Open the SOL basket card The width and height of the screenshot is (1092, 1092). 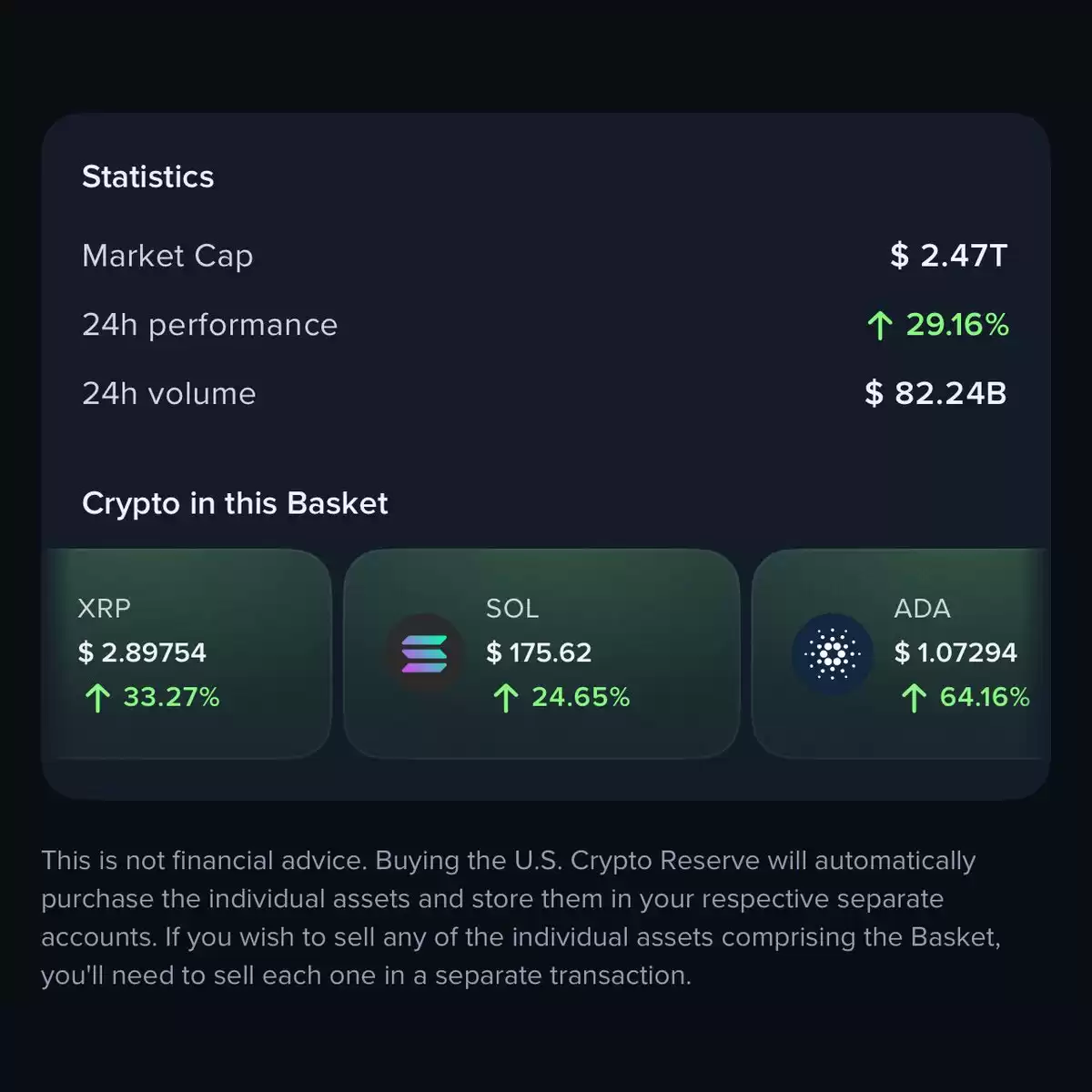(x=541, y=653)
